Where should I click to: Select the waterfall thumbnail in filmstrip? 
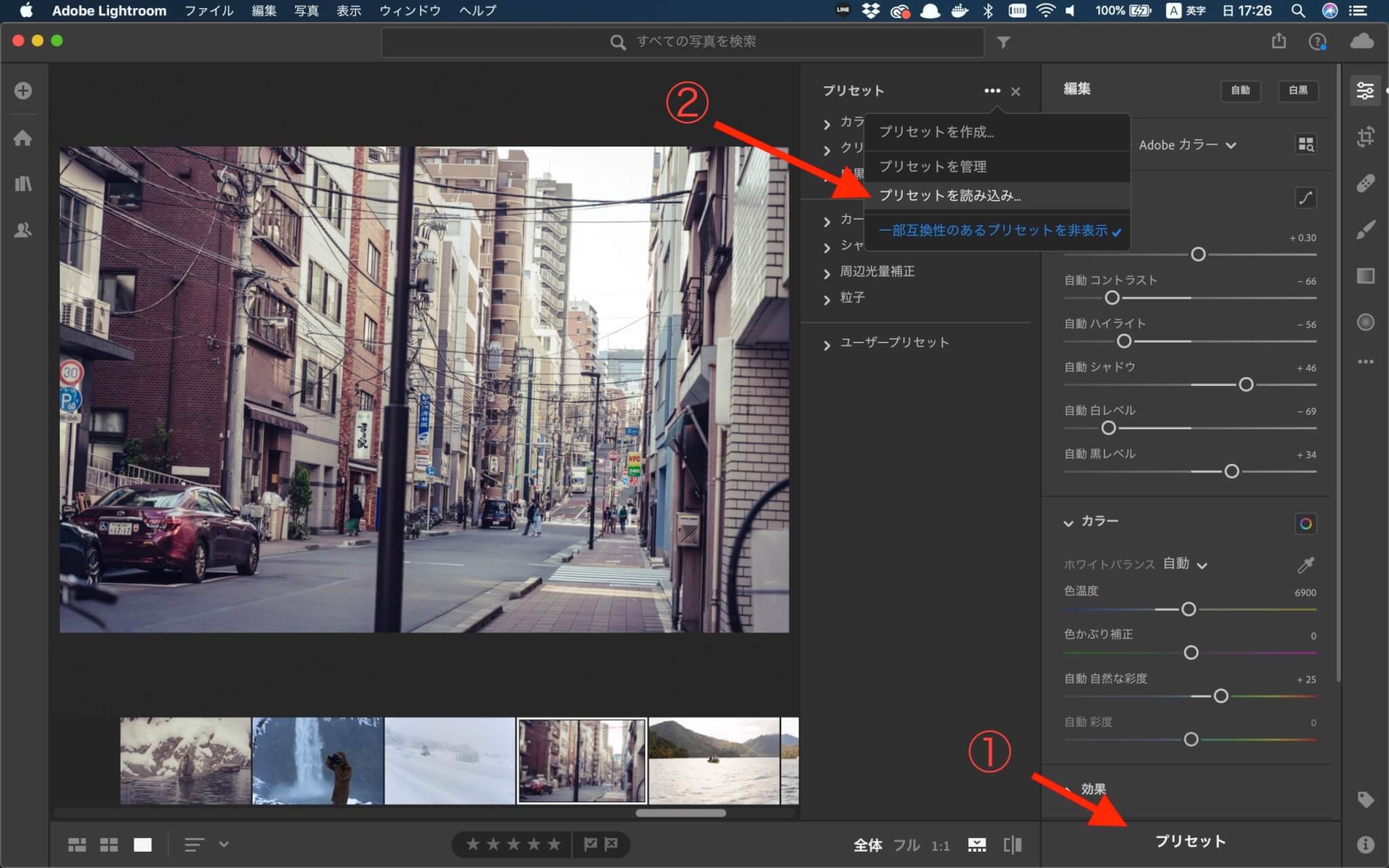(317, 761)
